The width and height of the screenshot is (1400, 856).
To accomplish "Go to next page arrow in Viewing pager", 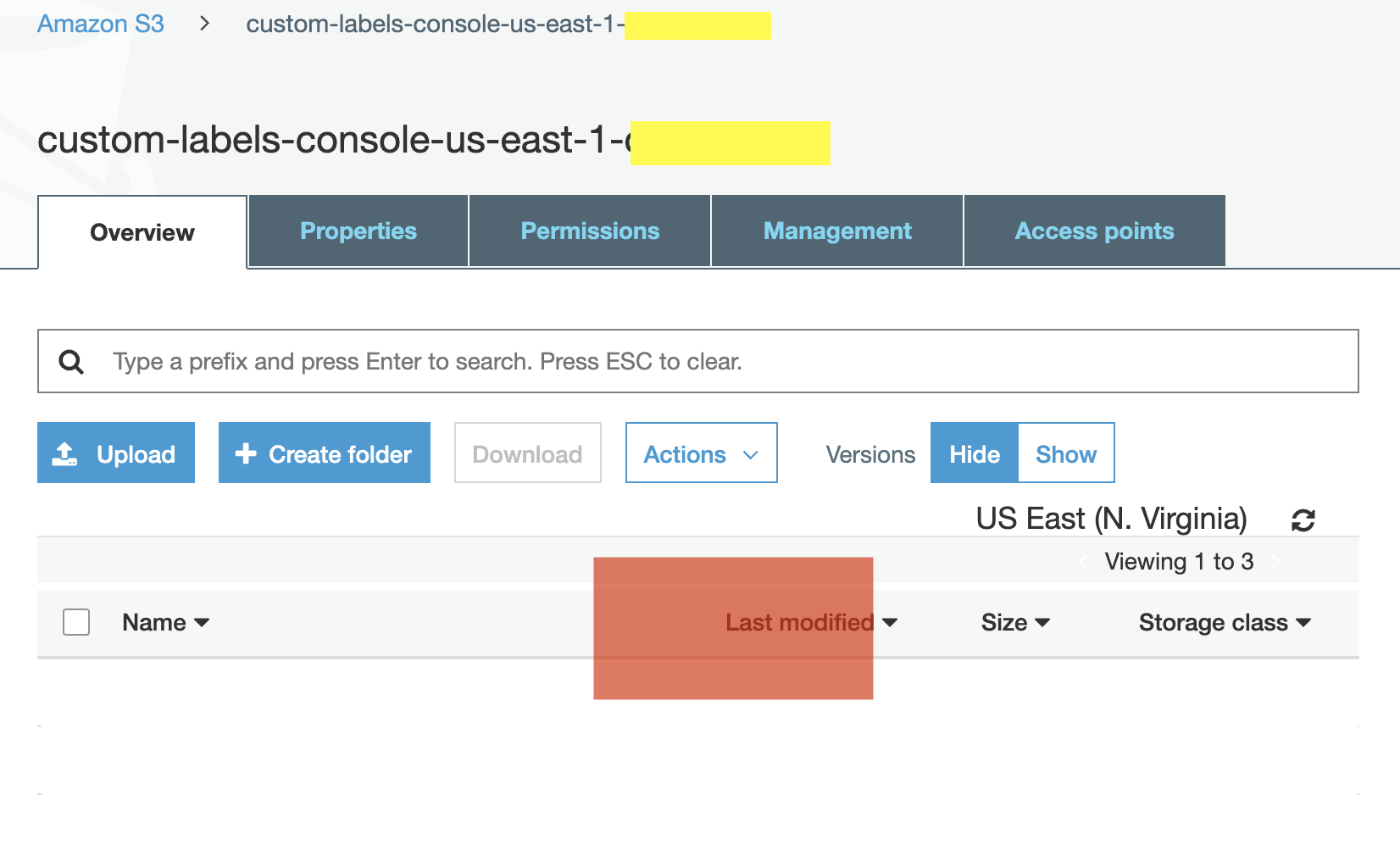I will coord(1275,561).
